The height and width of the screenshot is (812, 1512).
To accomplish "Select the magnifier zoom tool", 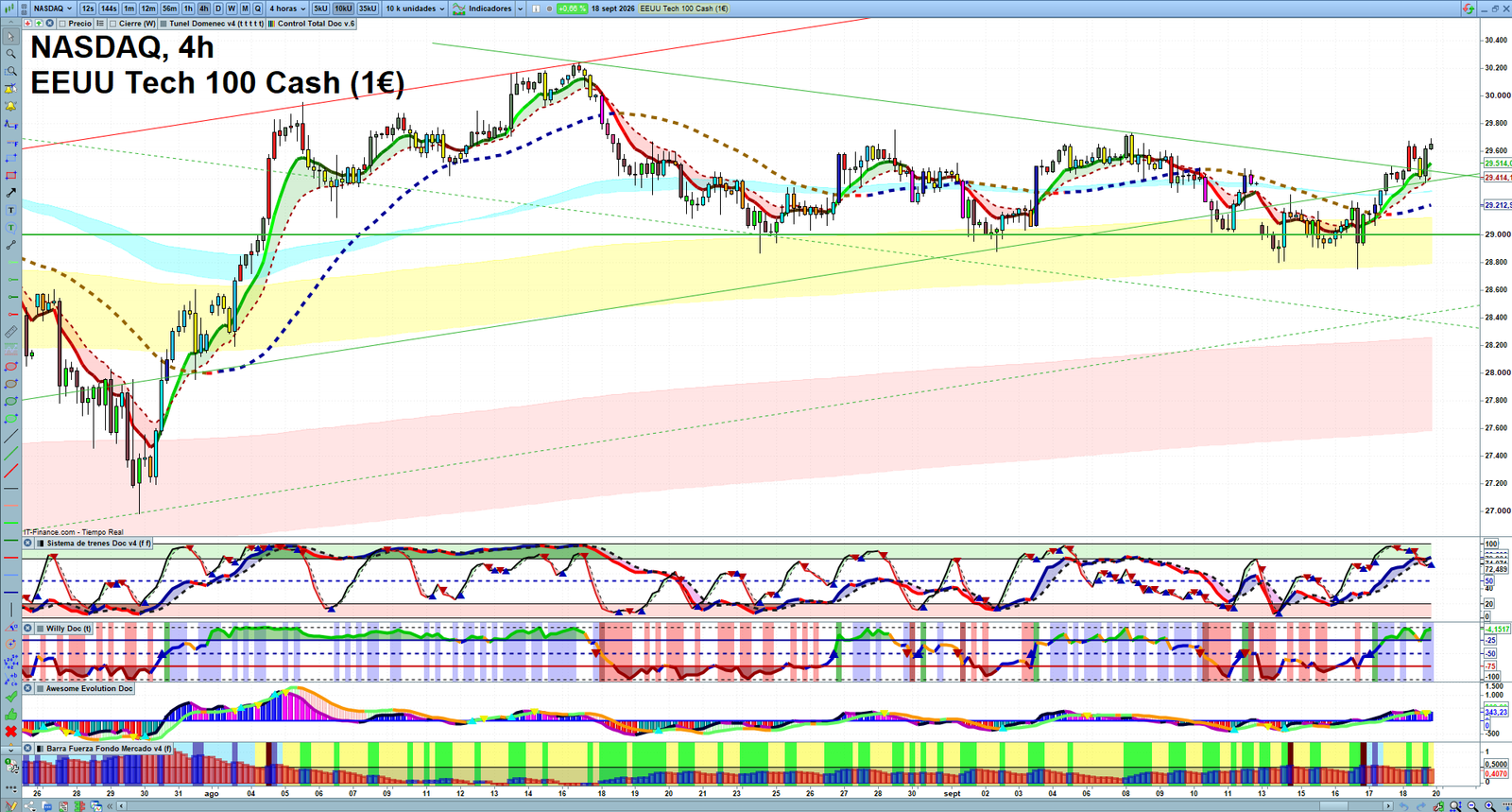I will pyautogui.click(x=11, y=53).
